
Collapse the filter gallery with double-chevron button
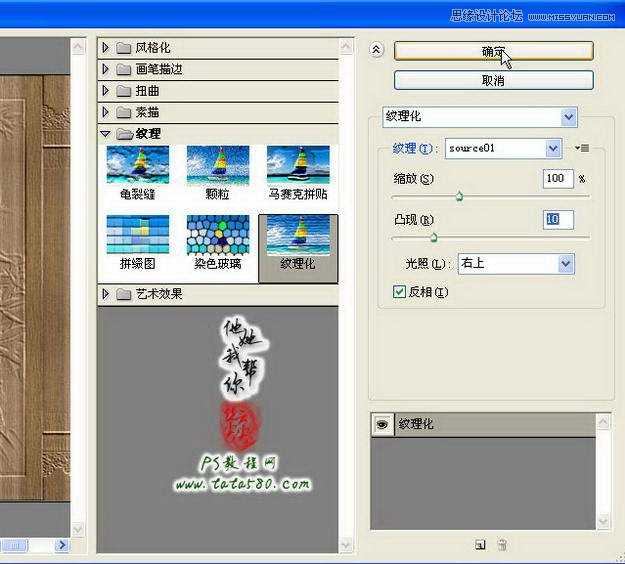[x=376, y=50]
